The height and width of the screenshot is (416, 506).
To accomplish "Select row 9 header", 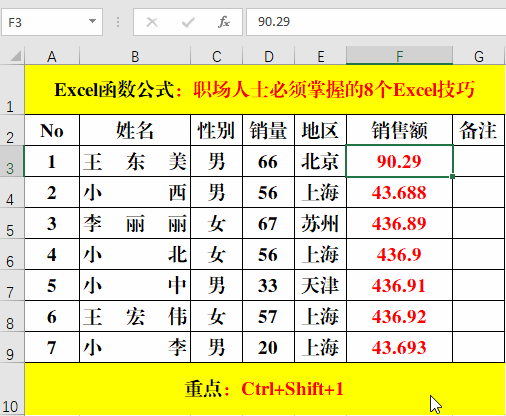I will (12, 347).
